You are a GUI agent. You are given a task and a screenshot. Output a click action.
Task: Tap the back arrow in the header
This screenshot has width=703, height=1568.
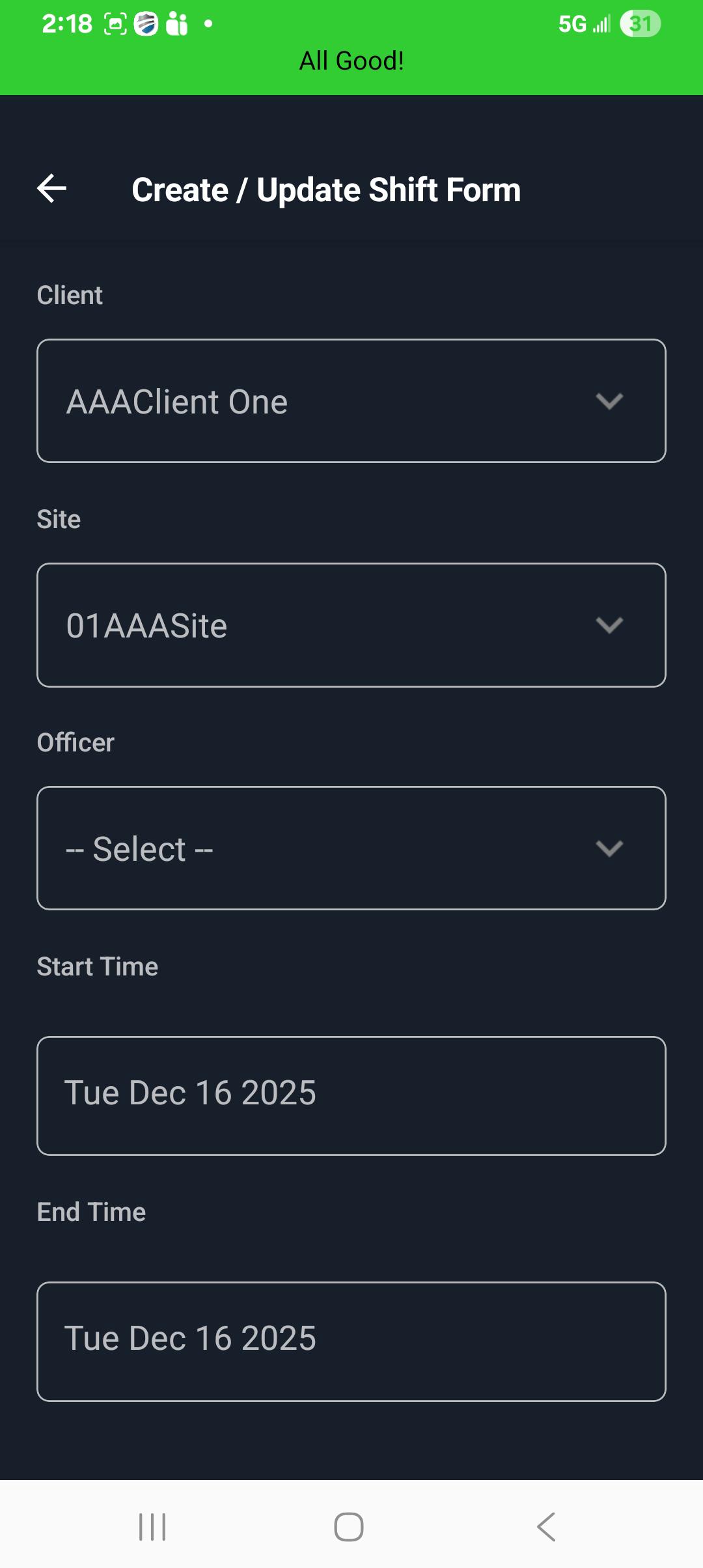[52, 189]
